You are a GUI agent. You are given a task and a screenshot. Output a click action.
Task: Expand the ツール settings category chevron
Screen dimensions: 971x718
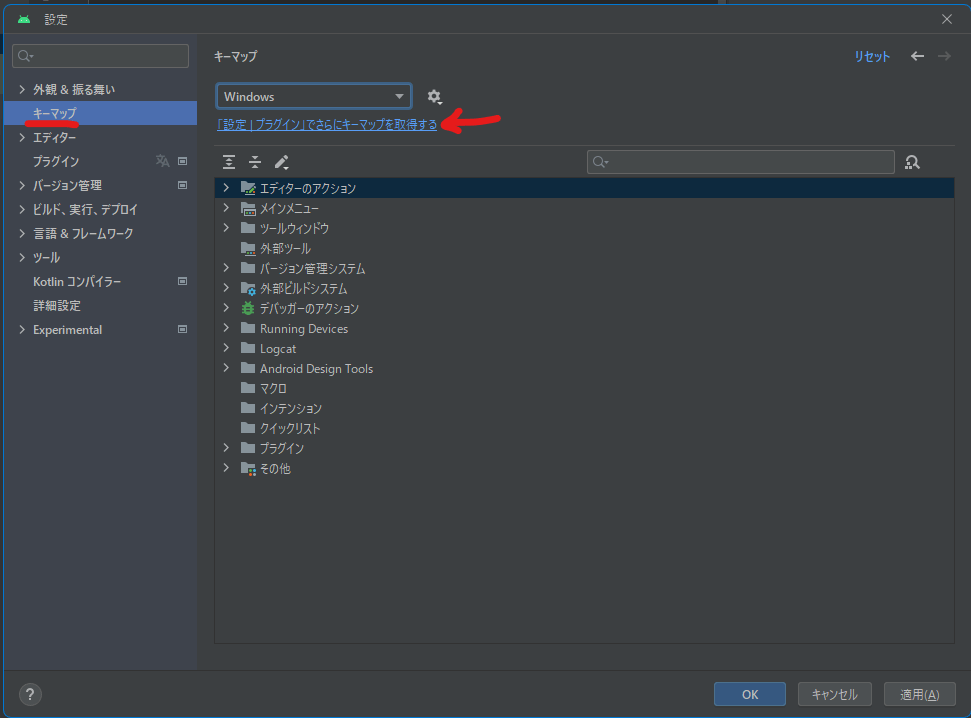(x=22, y=257)
